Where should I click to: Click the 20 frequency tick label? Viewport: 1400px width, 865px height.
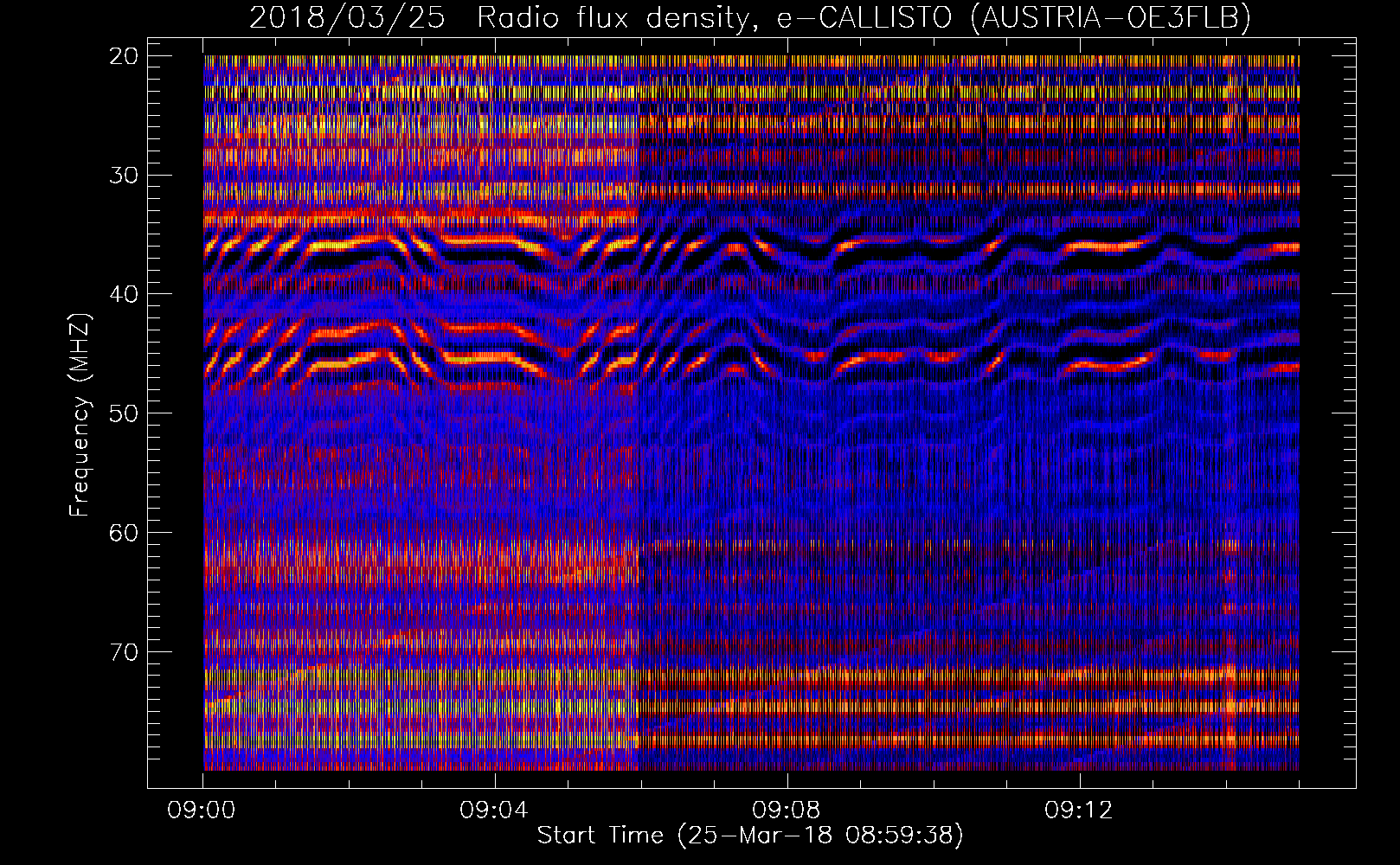124,56
